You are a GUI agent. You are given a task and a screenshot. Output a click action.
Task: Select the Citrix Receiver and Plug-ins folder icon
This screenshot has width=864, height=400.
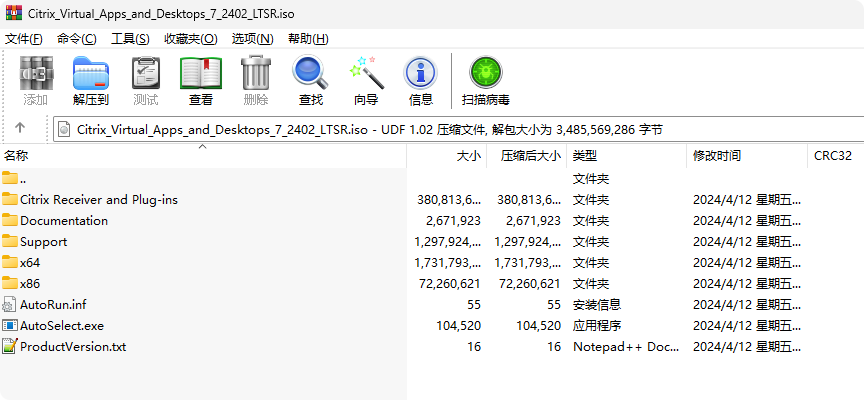(x=10, y=199)
